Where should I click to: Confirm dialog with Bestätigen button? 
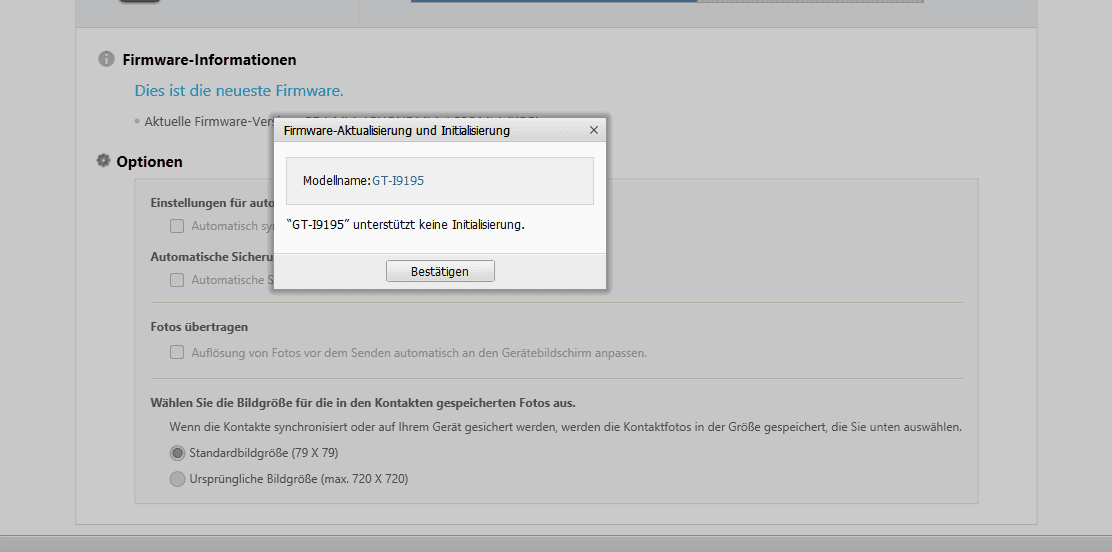pyautogui.click(x=440, y=271)
